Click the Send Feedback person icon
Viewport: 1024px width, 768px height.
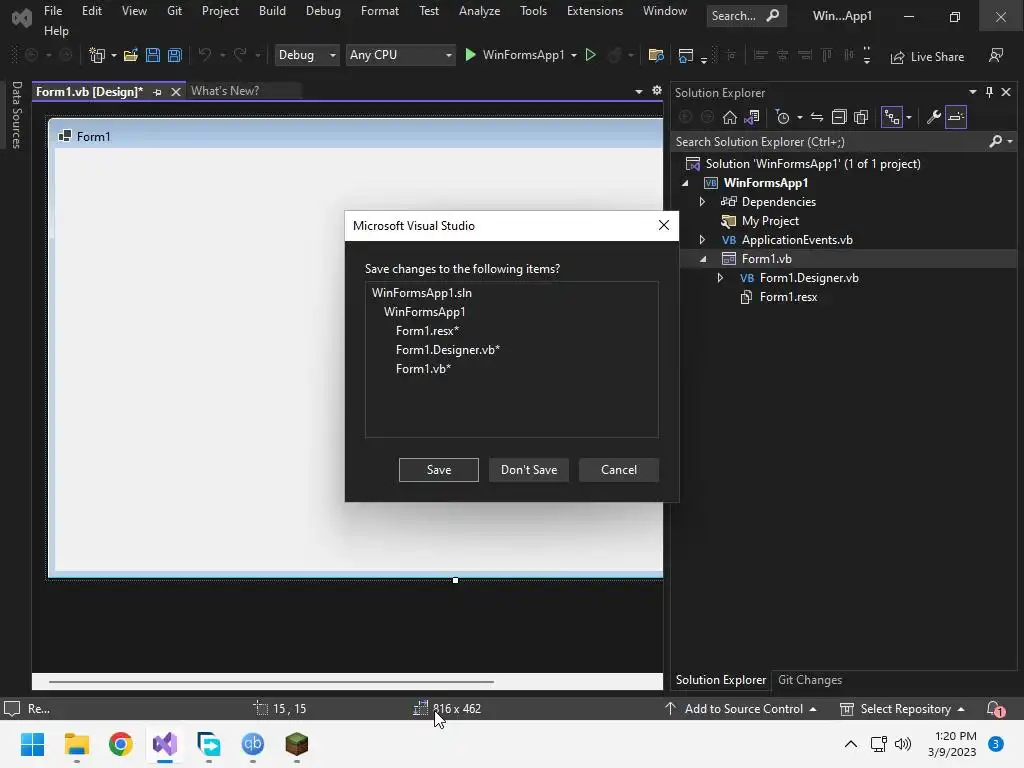tap(995, 56)
